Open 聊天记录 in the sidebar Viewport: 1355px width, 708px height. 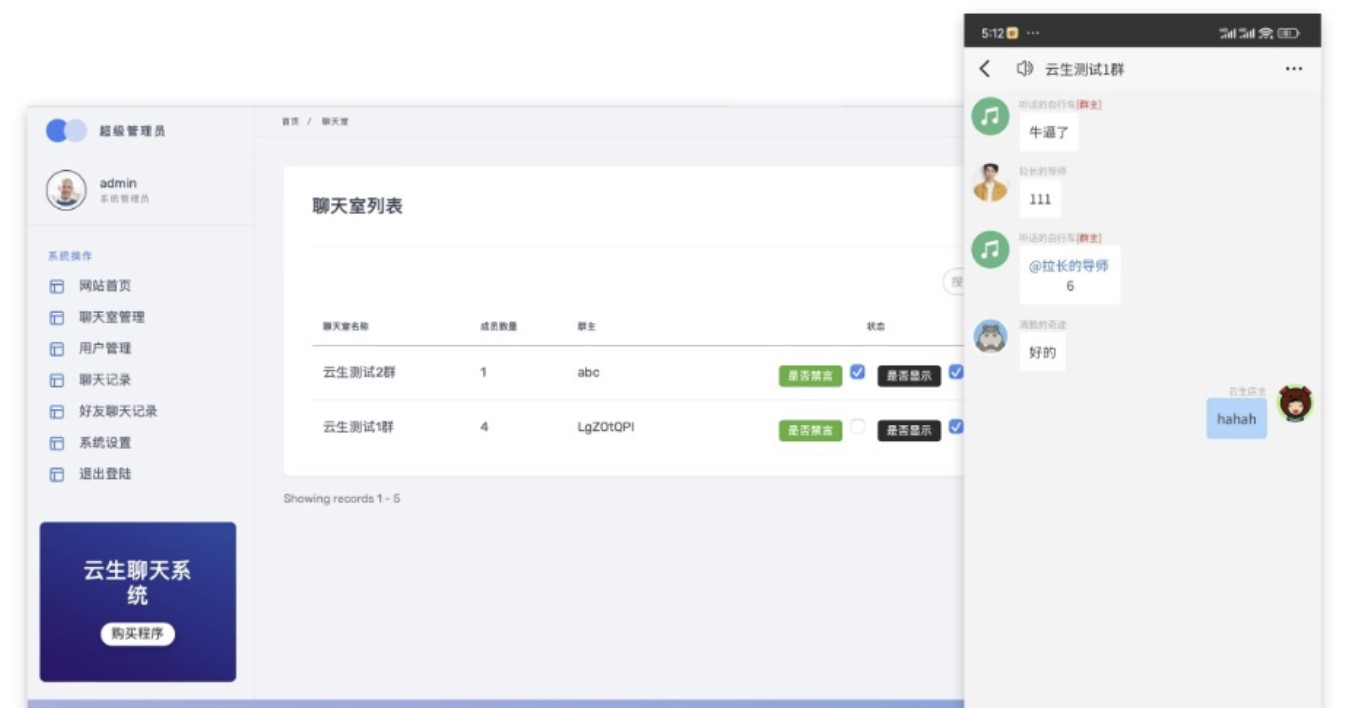pyautogui.click(x=105, y=380)
